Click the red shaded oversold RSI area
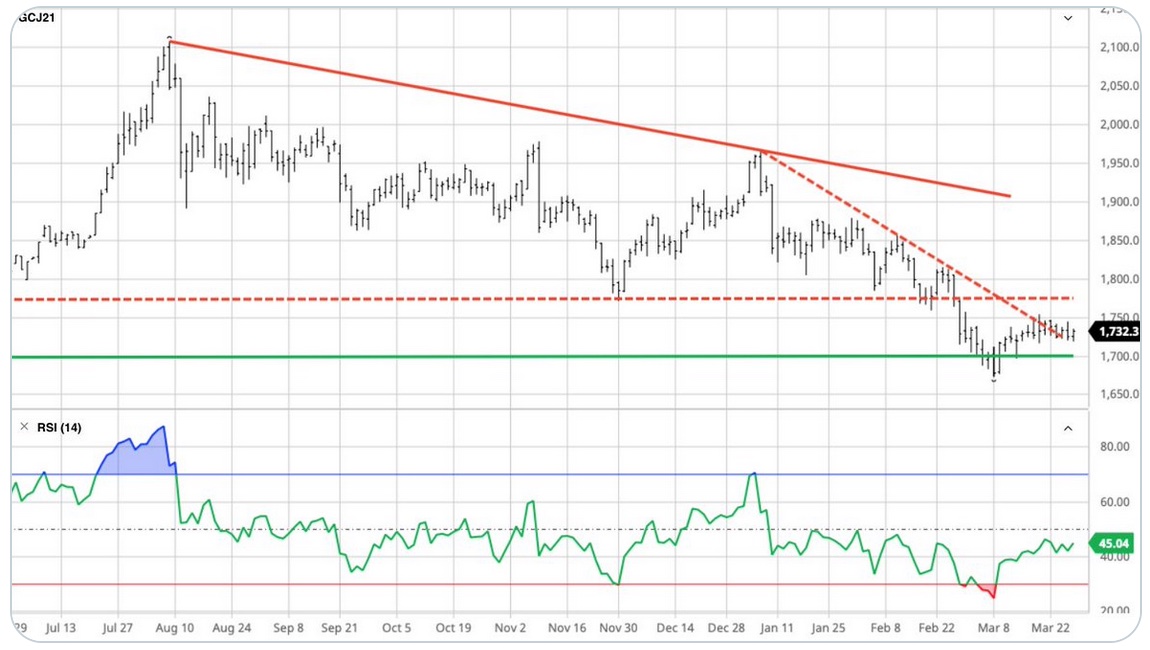The height and width of the screenshot is (650, 1150). coord(988,589)
